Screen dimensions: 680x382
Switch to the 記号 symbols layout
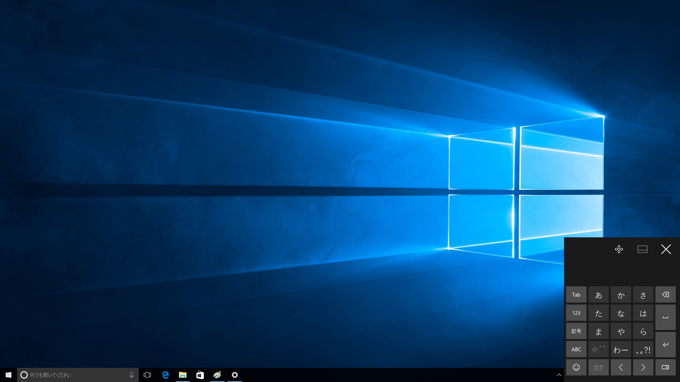(x=576, y=331)
